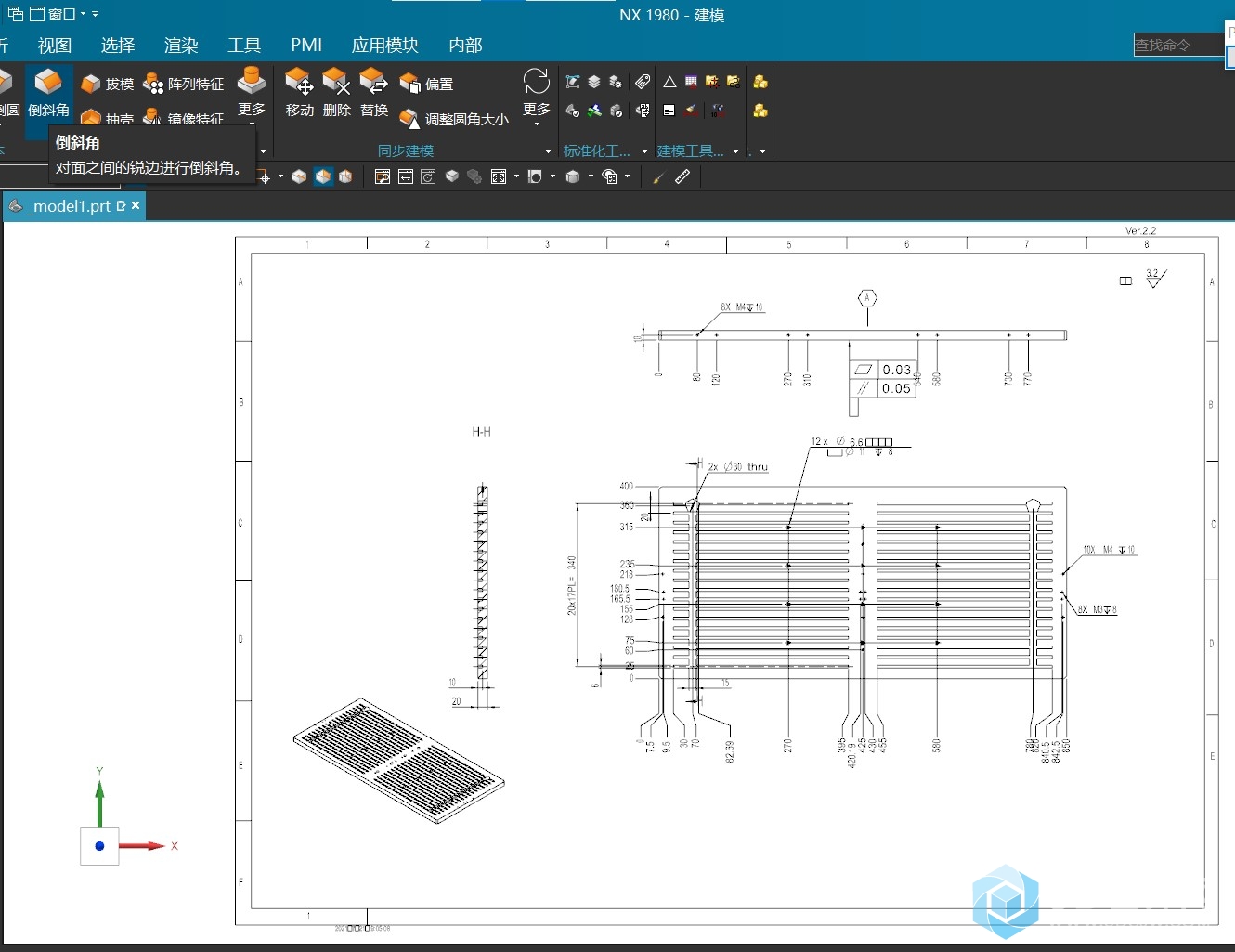
Task: Click the 镜像特征 mirror feature tool
Action: tap(183, 118)
